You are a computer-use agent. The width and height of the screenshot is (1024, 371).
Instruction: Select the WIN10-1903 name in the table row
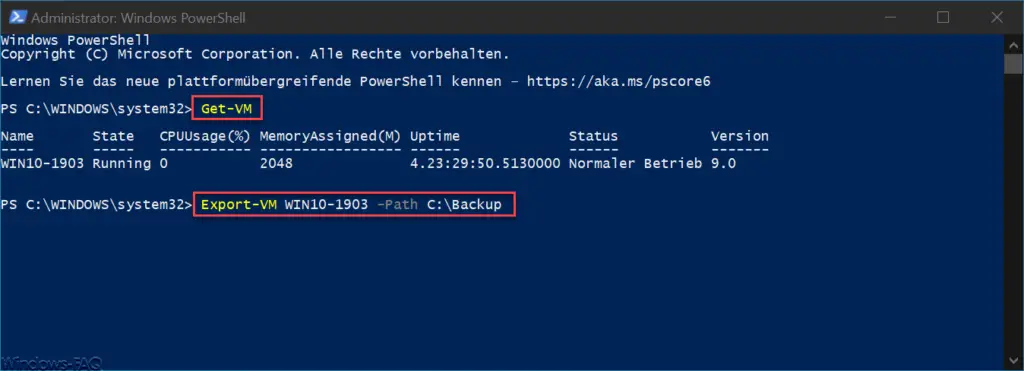tap(42, 163)
